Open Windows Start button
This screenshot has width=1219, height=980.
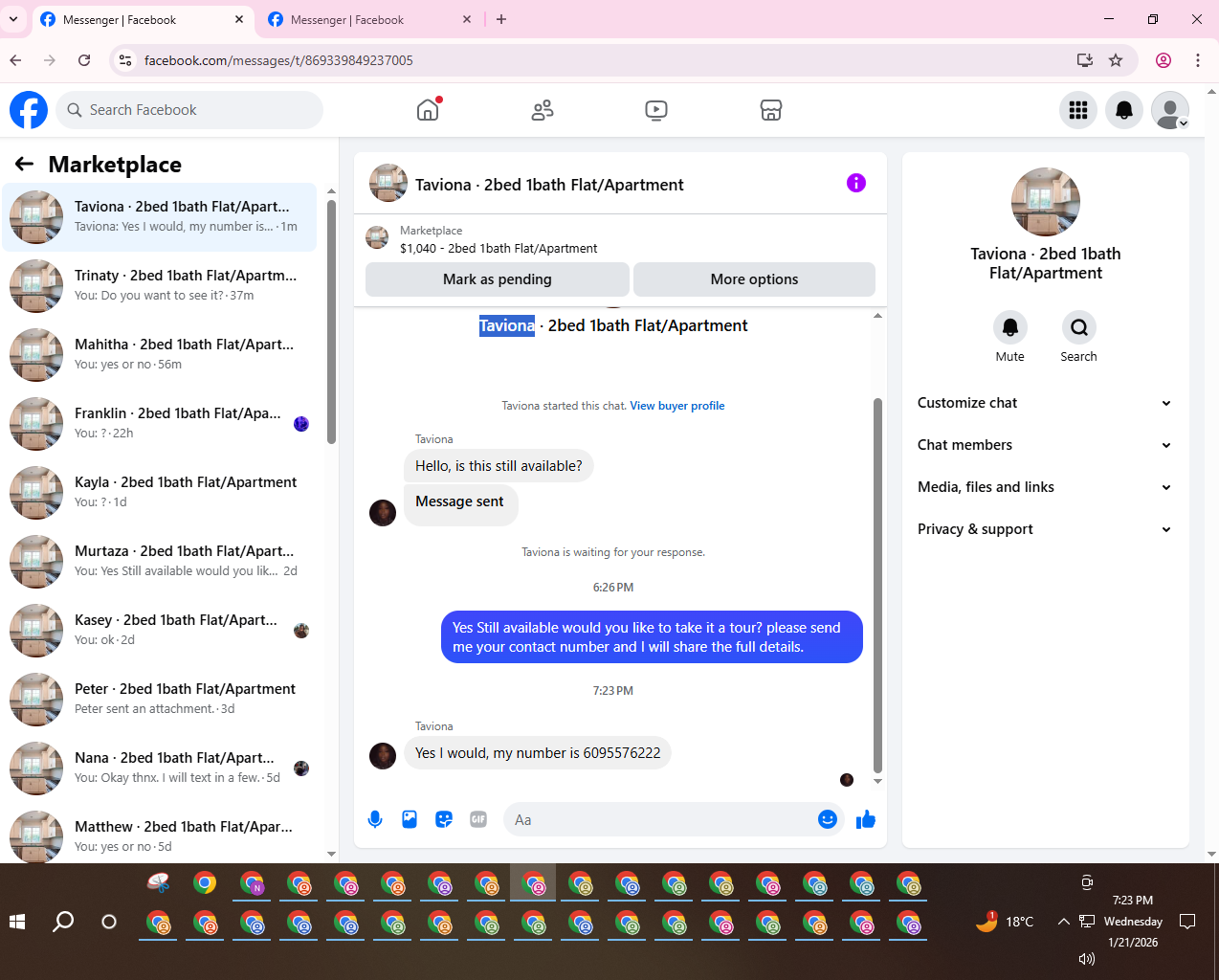tap(17, 922)
